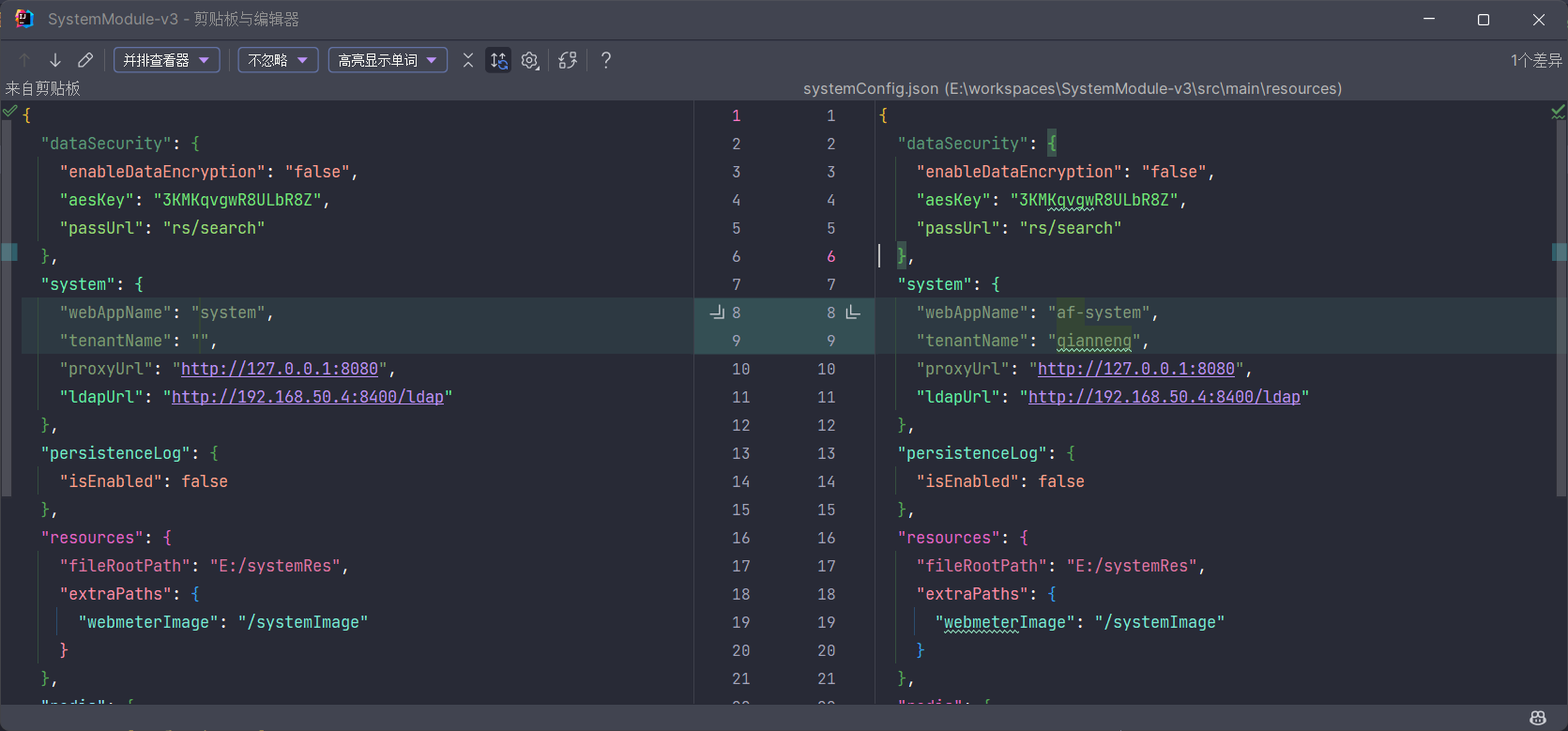Open right pane ldapUrl 192.168.50.4 link
Screen dimensions: 1568x731
point(1165,397)
